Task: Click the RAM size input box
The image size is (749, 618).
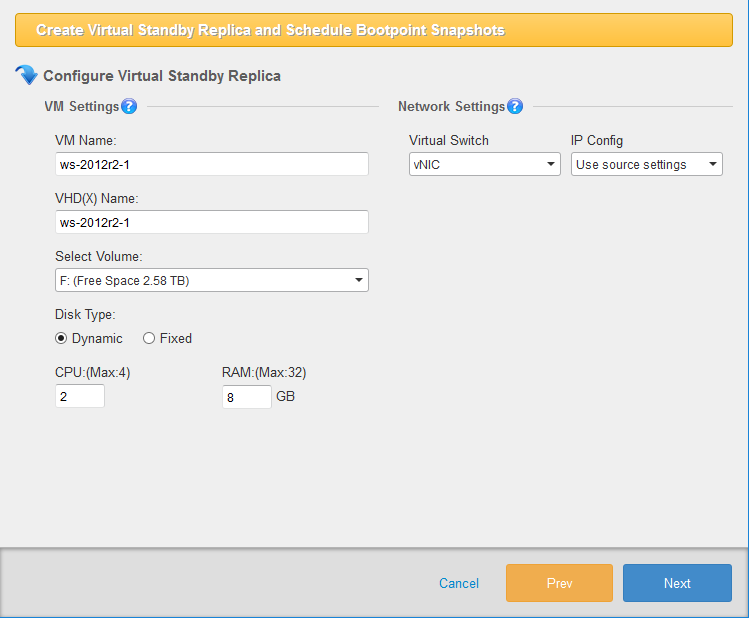Action: coord(246,397)
